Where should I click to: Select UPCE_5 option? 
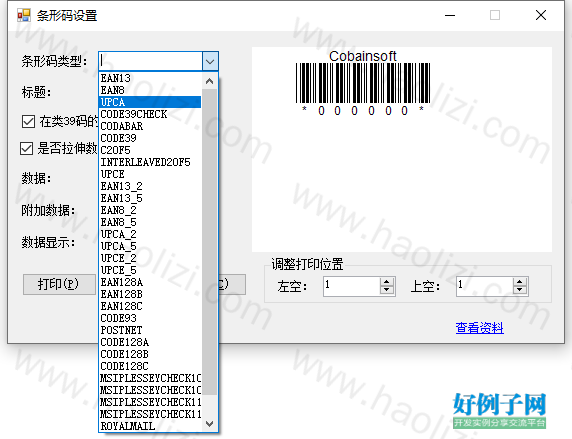[150, 270]
